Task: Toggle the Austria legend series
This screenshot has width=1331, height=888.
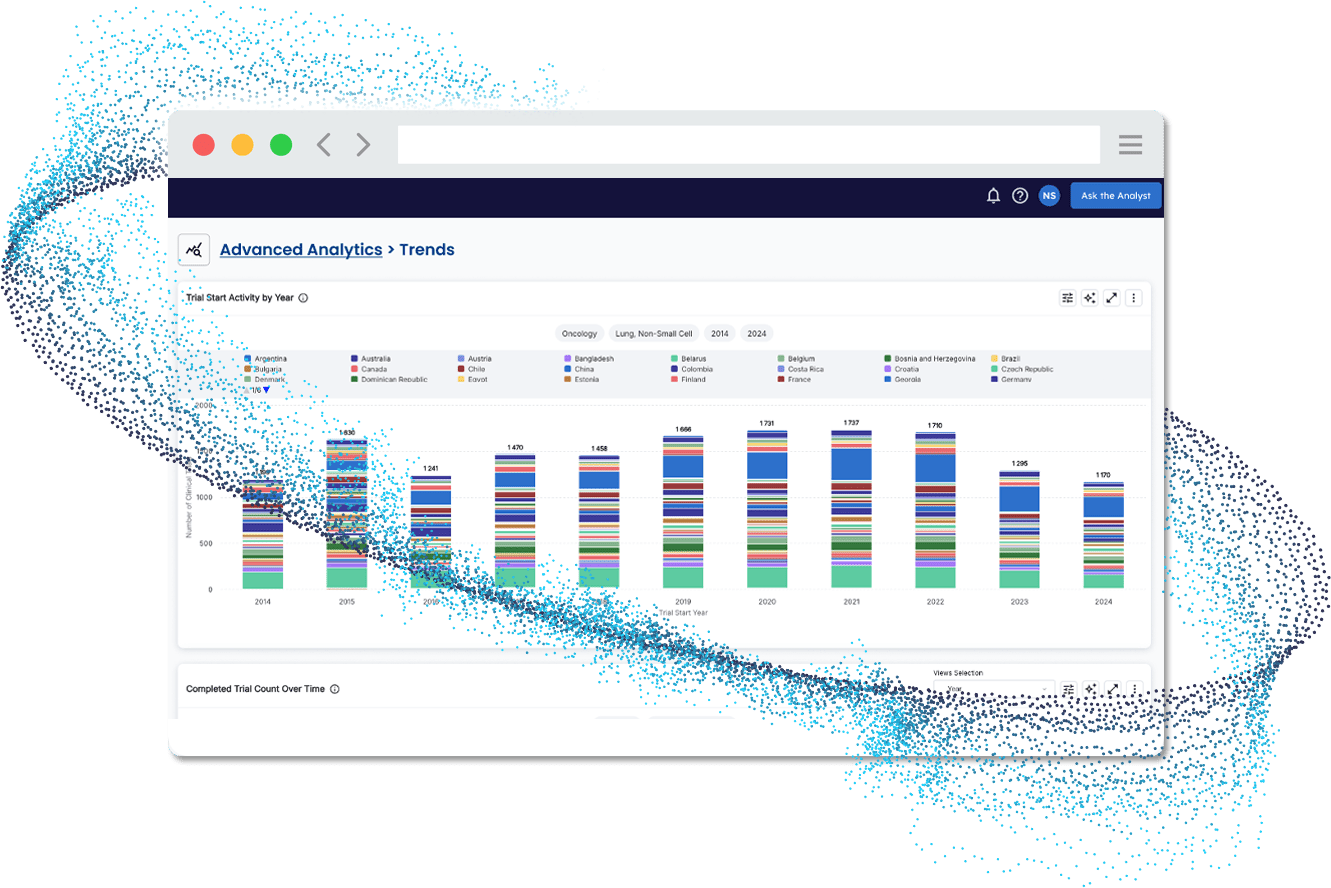Action: click(474, 358)
